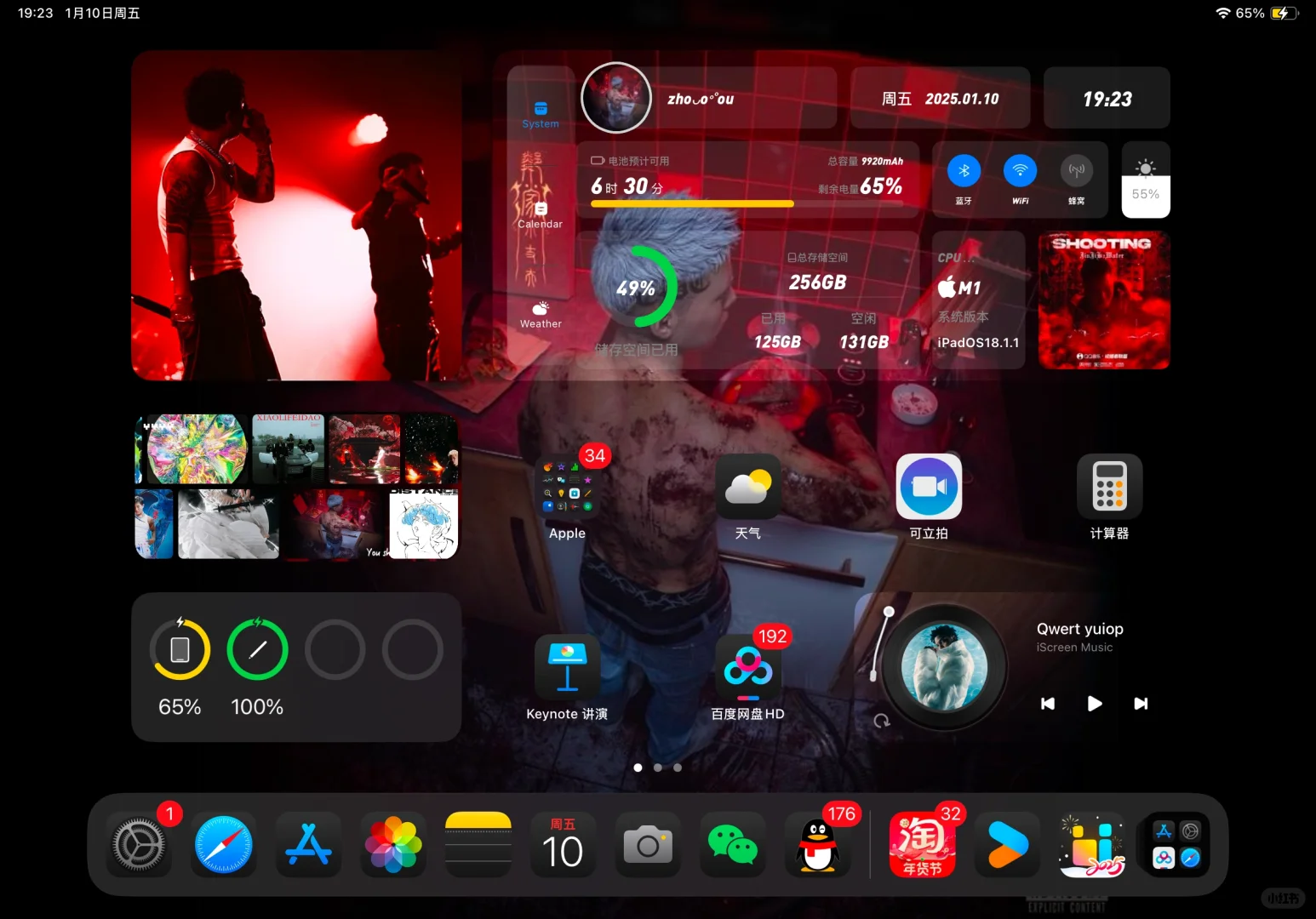
Task: Open the psychedelic rainbow album thumbnail
Action: click(197, 448)
